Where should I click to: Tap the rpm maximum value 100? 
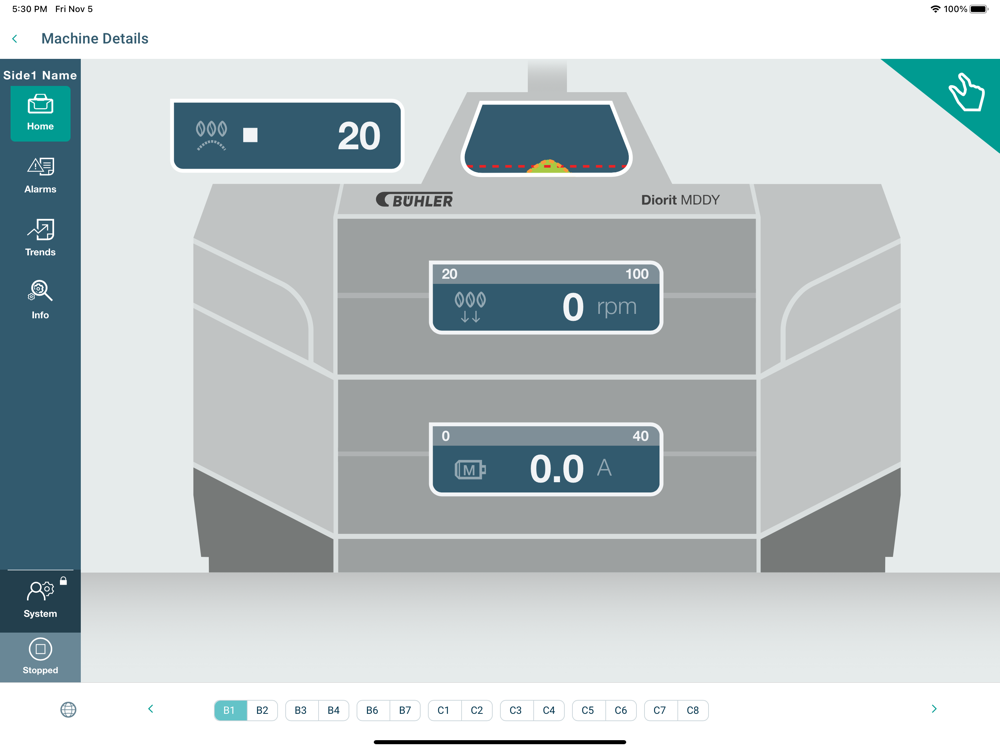pyautogui.click(x=636, y=274)
